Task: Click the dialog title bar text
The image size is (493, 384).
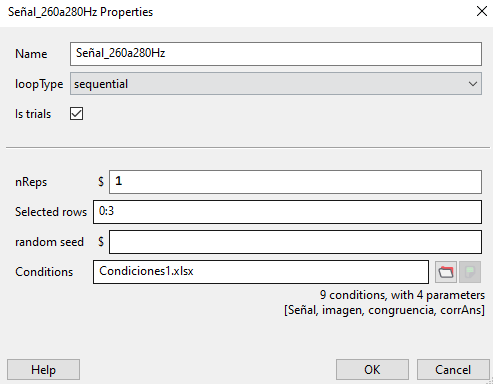Action: coord(80,12)
